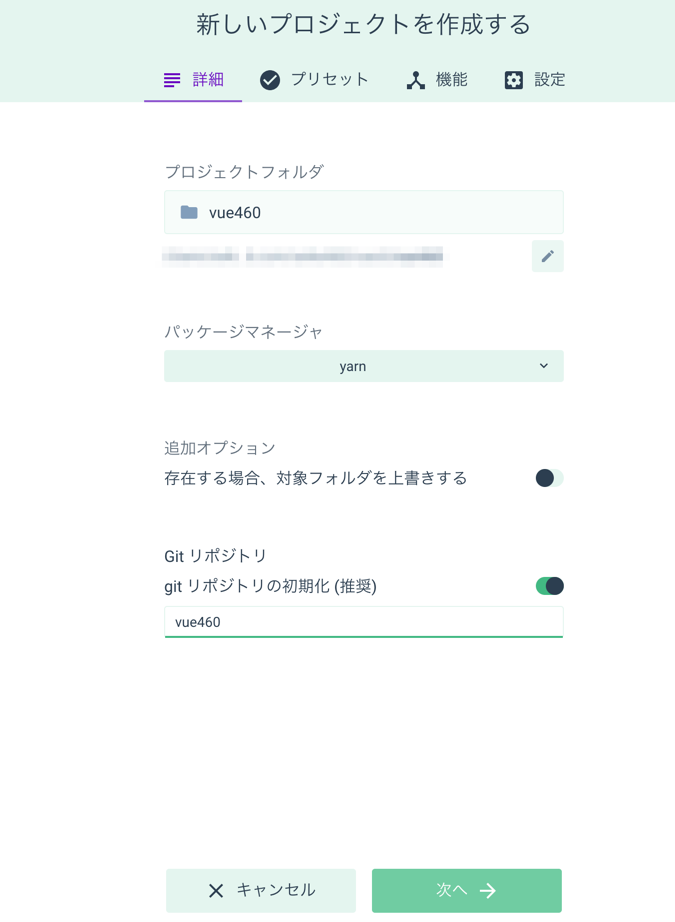675x922 pixels.
Task: Click the chevron of パッケージマネージャ select
Action: click(x=543, y=366)
